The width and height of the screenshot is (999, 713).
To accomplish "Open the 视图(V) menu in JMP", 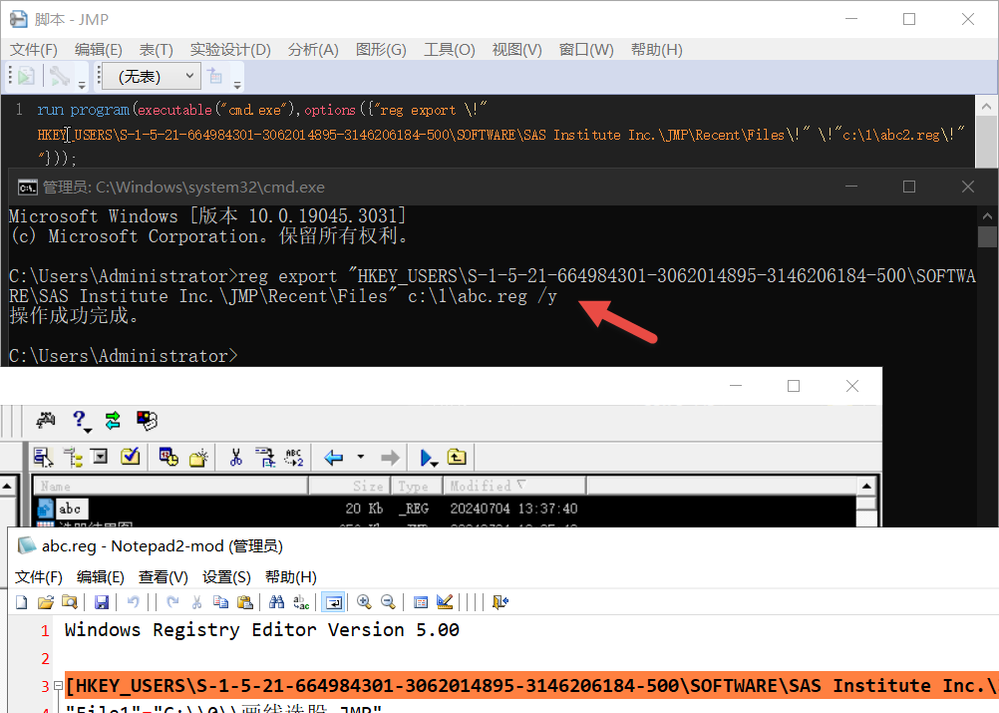I will point(517,50).
